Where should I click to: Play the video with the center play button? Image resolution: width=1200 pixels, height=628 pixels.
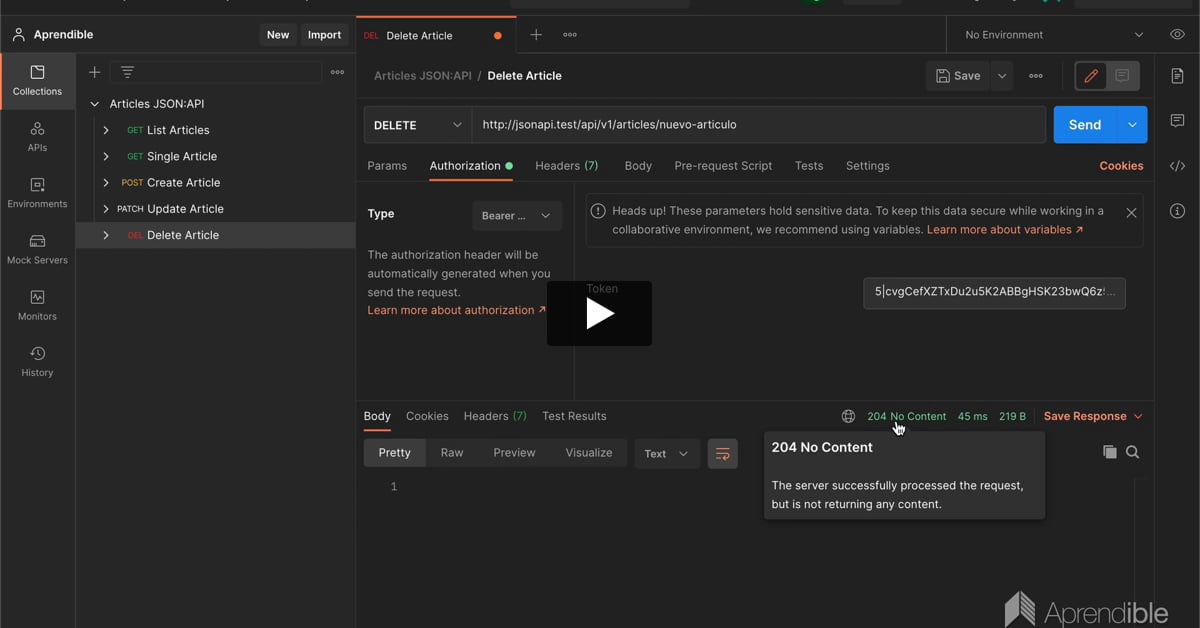tap(599, 314)
